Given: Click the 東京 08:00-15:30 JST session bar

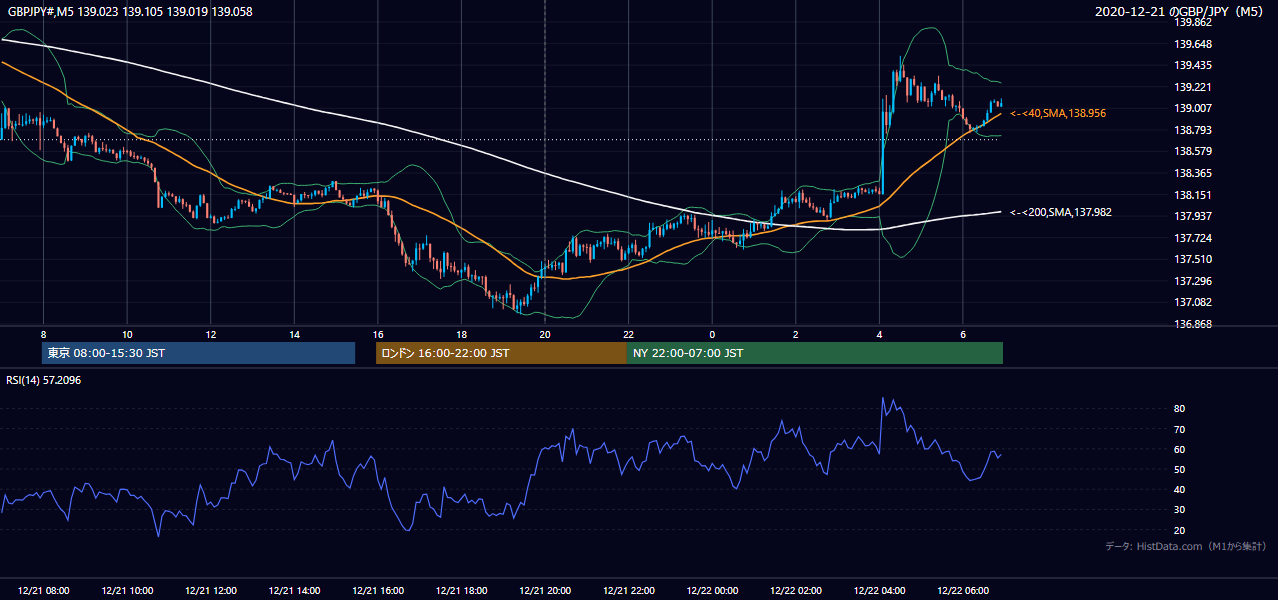Looking at the screenshot, I should 199,353.
